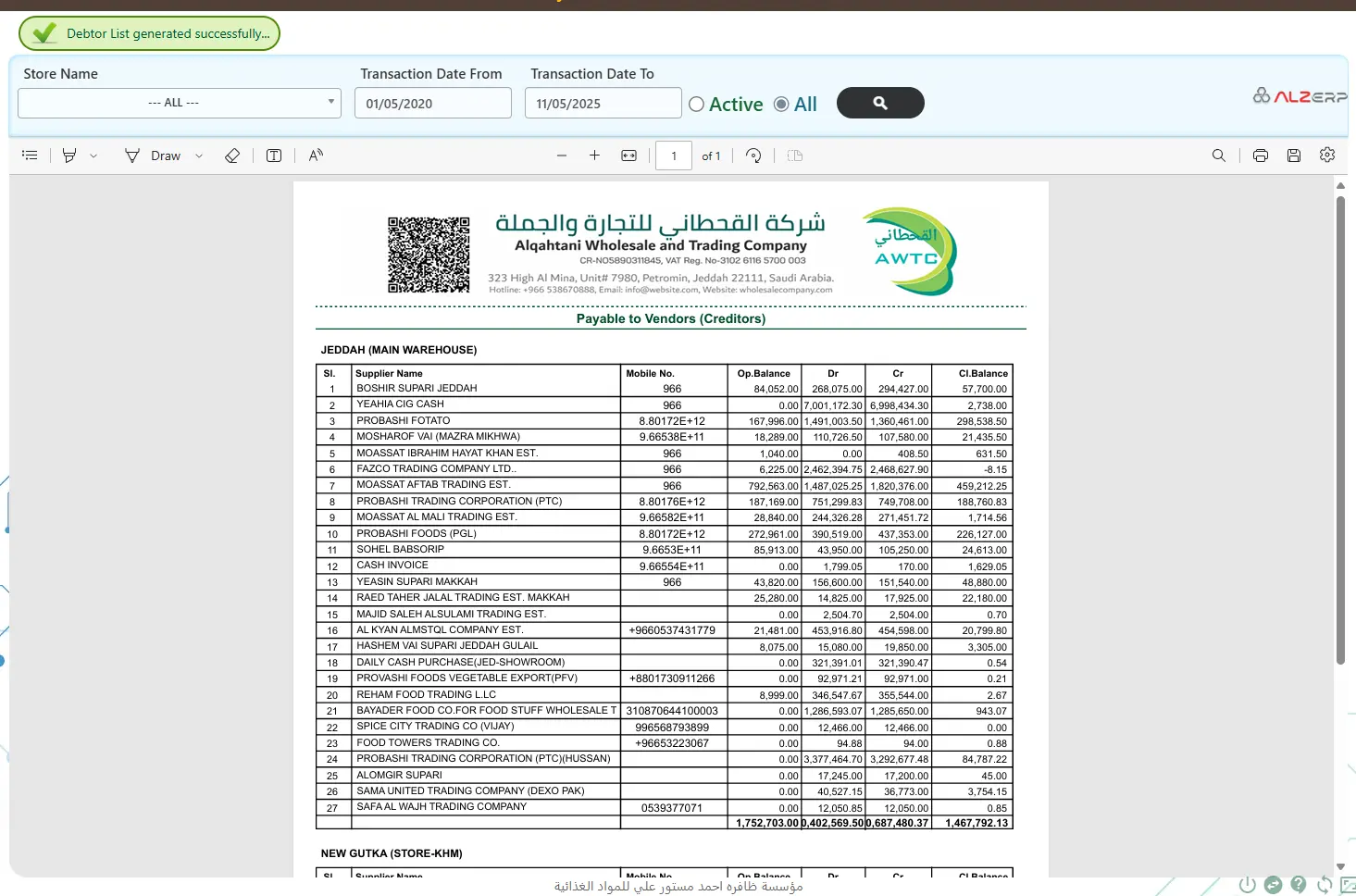Expand the highlighter options chevron
Image resolution: width=1356 pixels, height=896 pixels.
point(93,156)
